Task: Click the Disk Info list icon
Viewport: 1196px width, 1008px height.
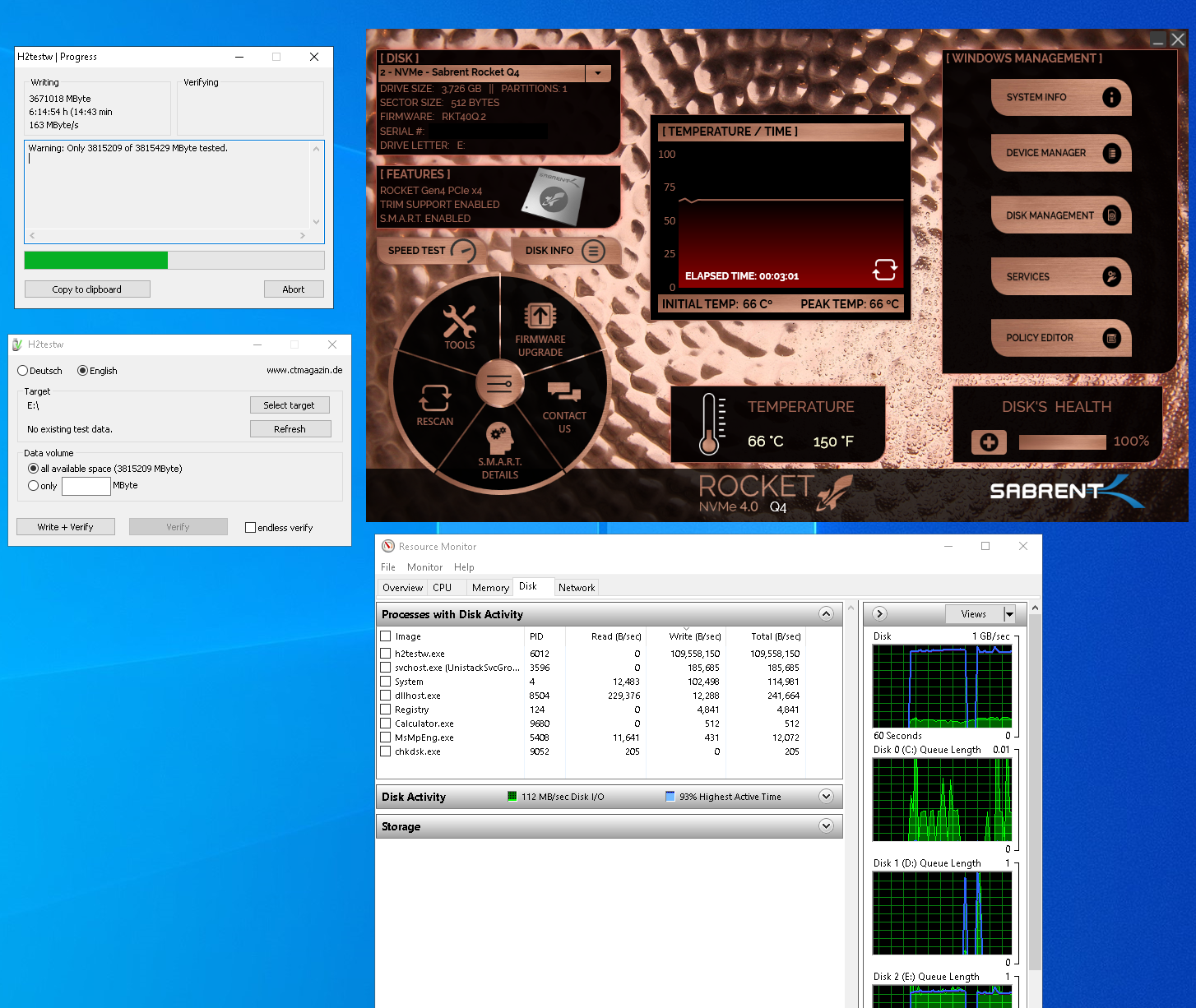Action: click(x=593, y=251)
